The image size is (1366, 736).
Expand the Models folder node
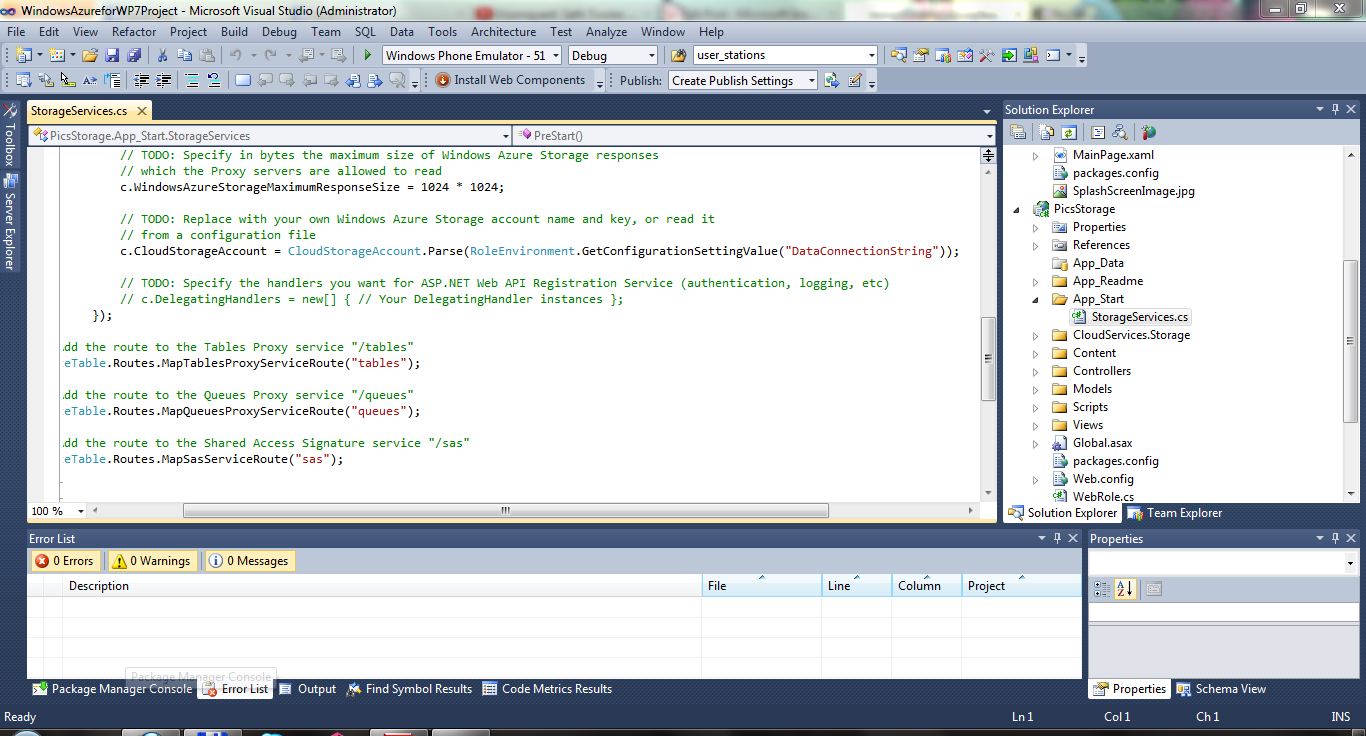[1036, 389]
